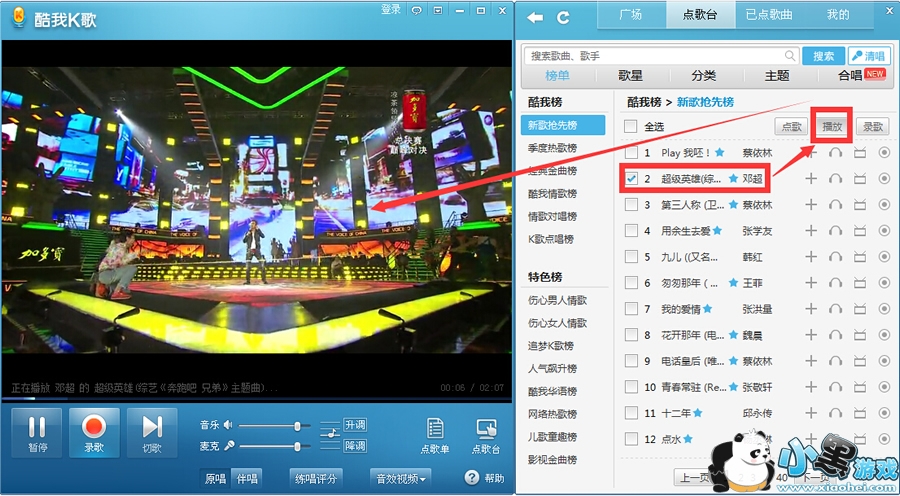Click the 搜索歌曲、歌手 search field
This screenshot has height=496, width=900.
(661, 56)
